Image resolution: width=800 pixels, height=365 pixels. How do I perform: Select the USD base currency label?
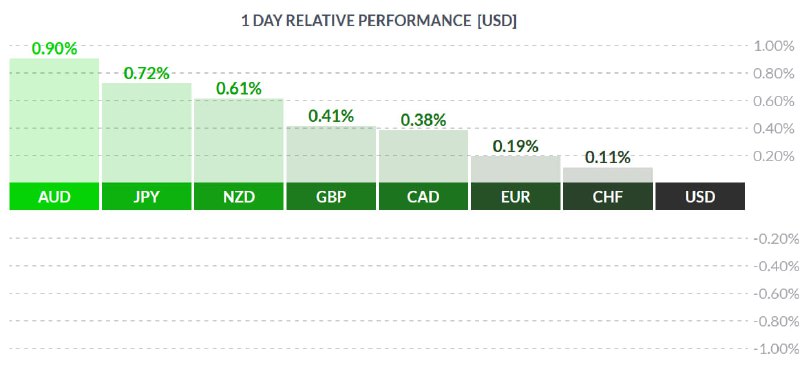pos(701,197)
